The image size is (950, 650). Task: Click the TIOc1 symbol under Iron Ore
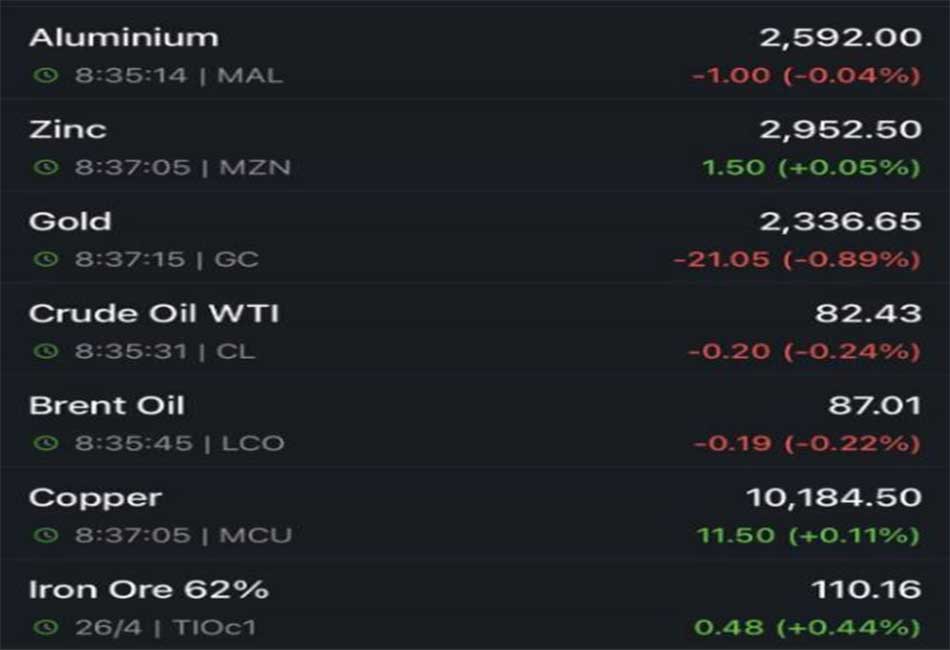214,628
